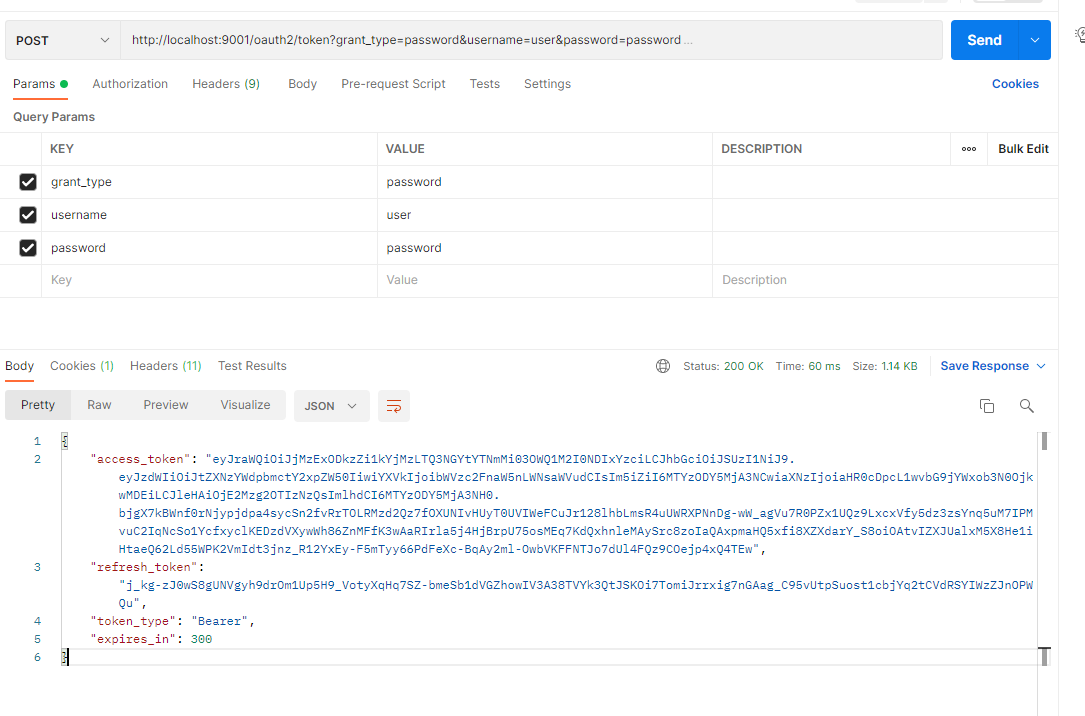The width and height of the screenshot is (1085, 716).
Task: Open the Cookies (1) response tab
Action: [x=82, y=366]
